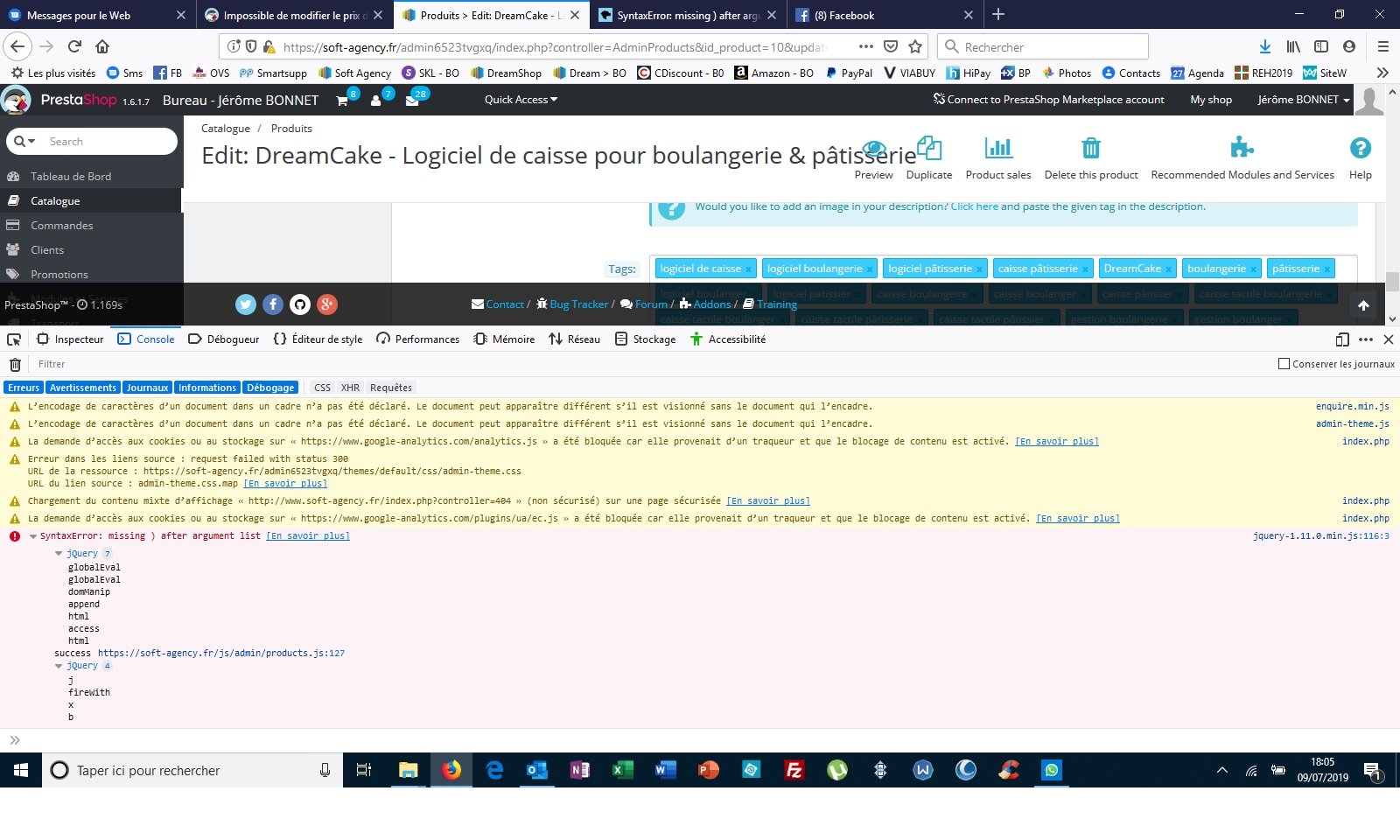Collapse the jQuery 7 stack group

[59, 554]
